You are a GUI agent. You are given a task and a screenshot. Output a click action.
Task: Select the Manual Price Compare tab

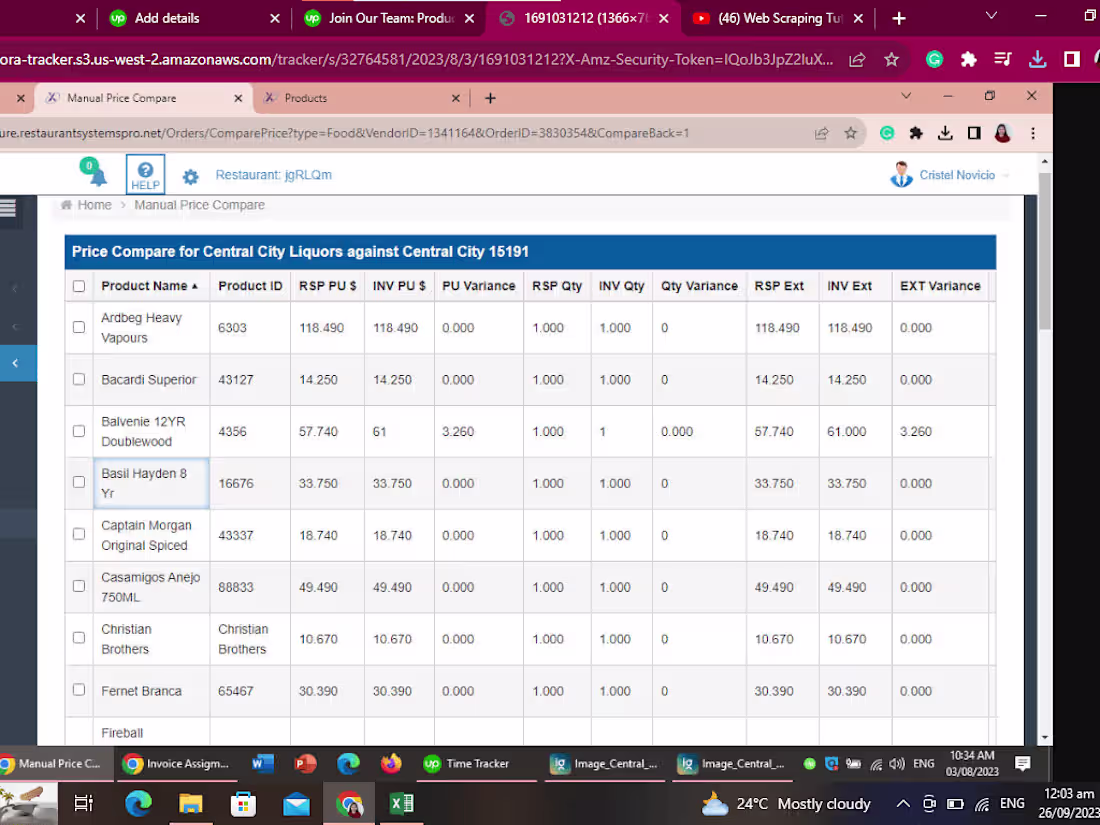coord(144,98)
